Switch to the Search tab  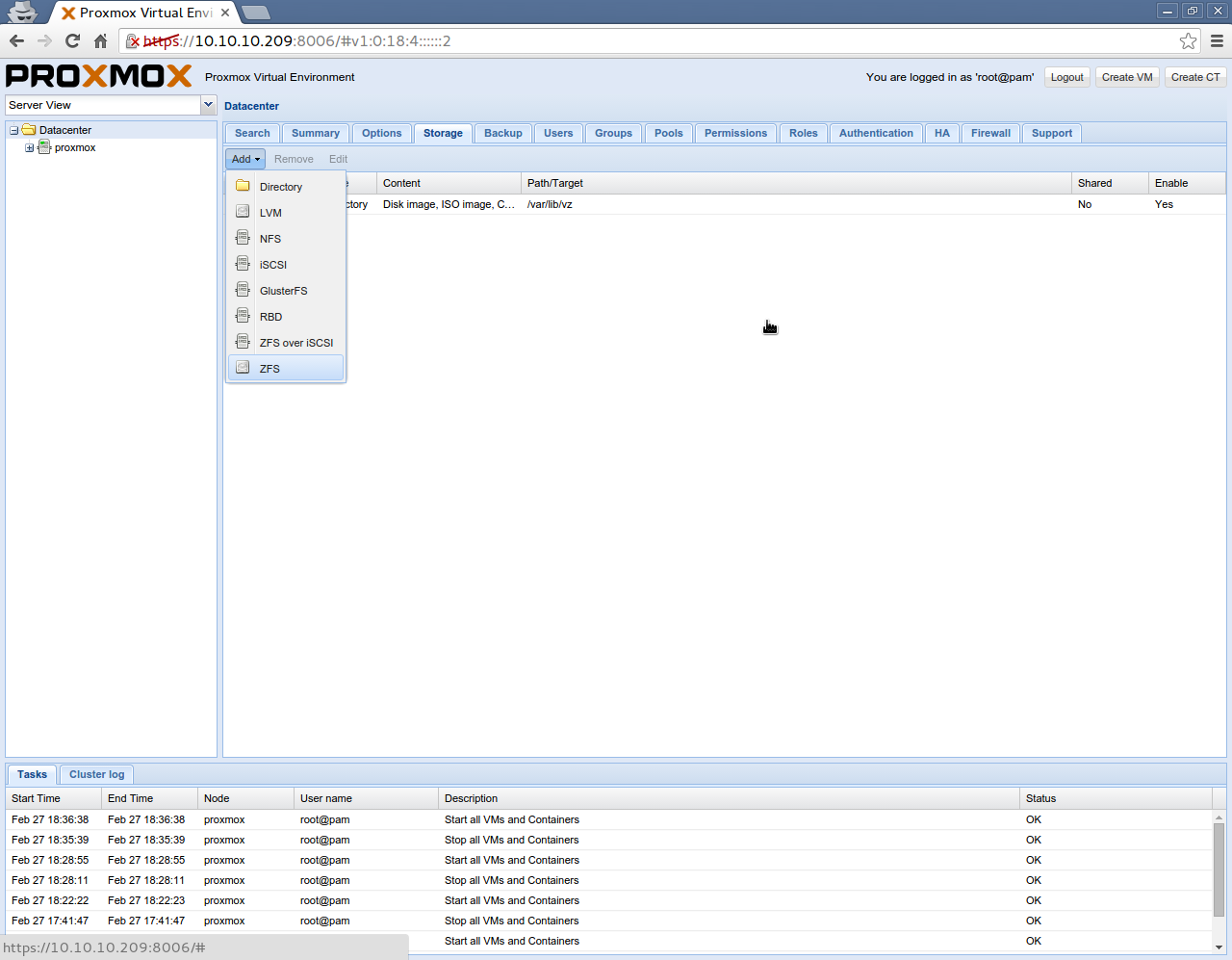[252, 134]
